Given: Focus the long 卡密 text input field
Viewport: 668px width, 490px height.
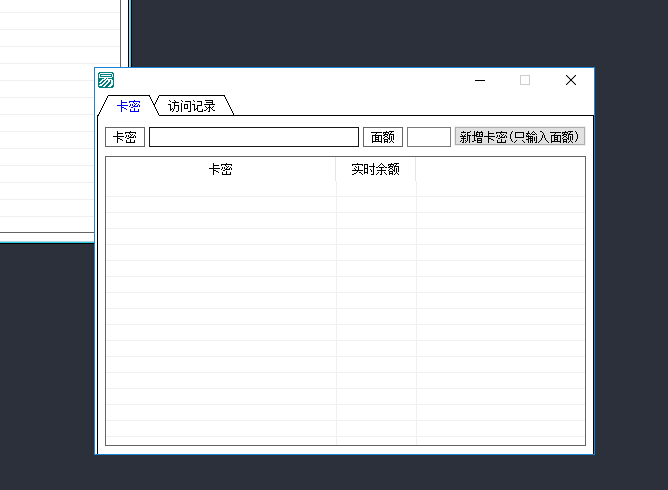Looking at the screenshot, I should 253,137.
